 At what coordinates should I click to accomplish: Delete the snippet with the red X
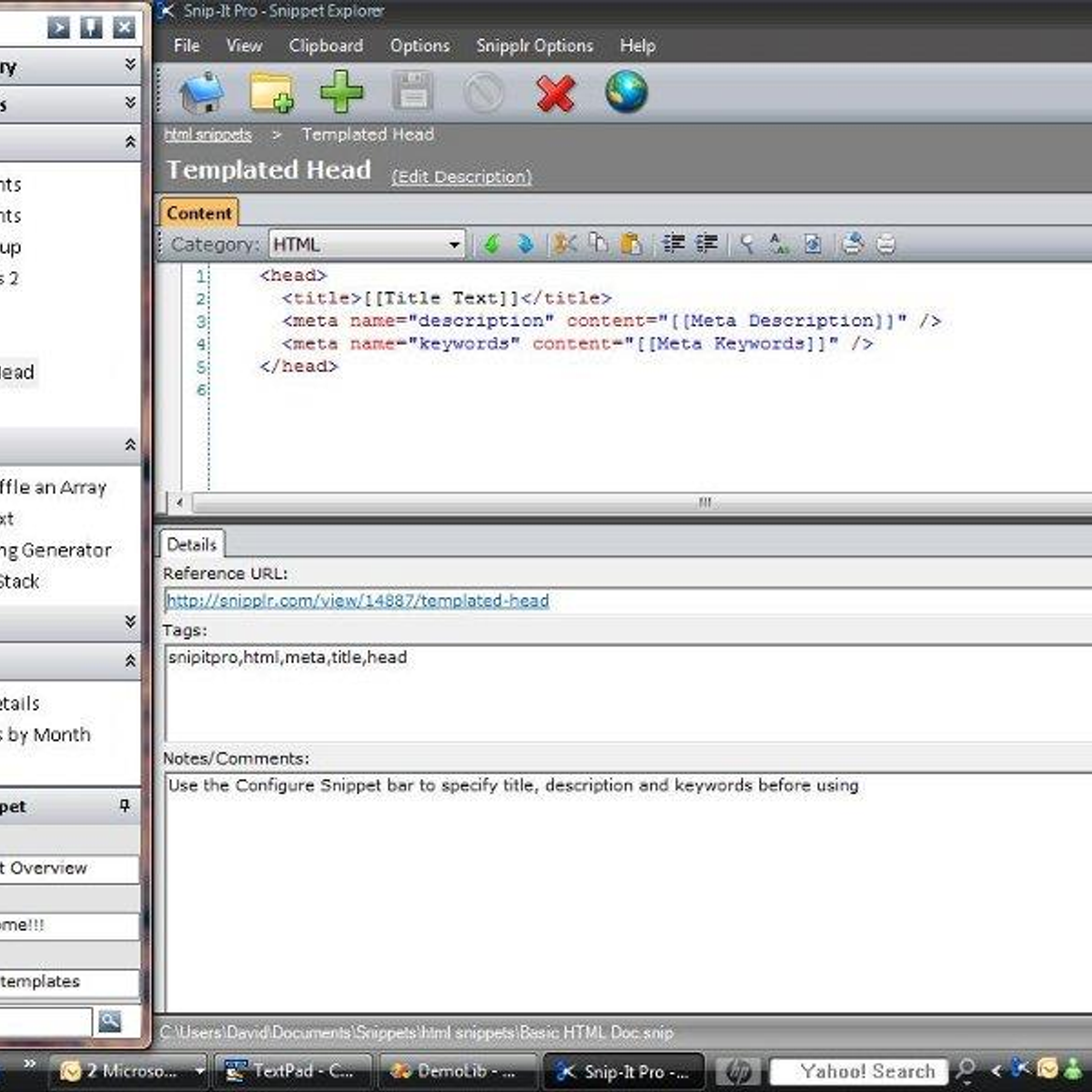click(555, 93)
